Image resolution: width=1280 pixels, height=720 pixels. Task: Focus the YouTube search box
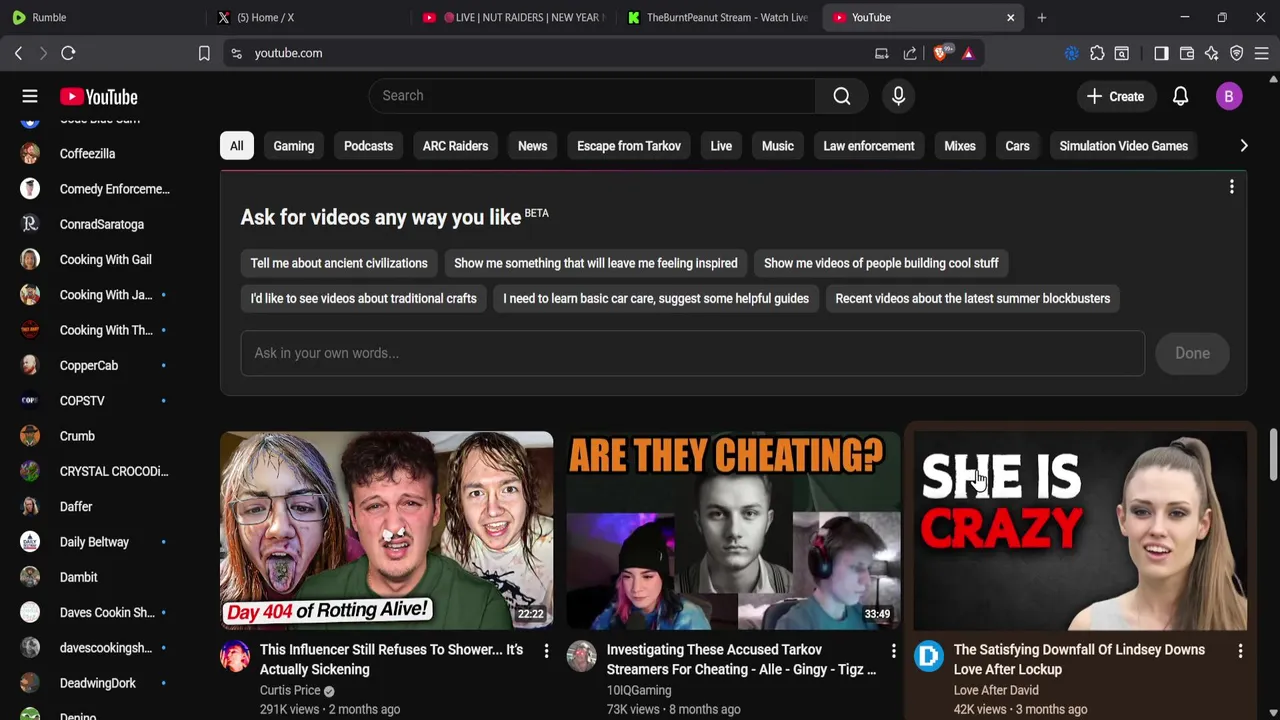(592, 96)
